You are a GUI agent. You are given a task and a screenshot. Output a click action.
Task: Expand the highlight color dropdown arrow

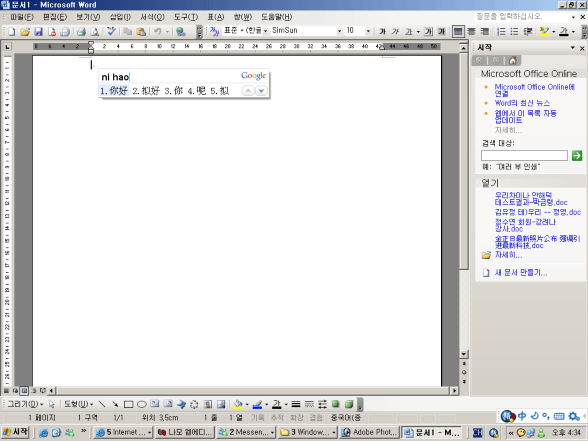point(554,32)
